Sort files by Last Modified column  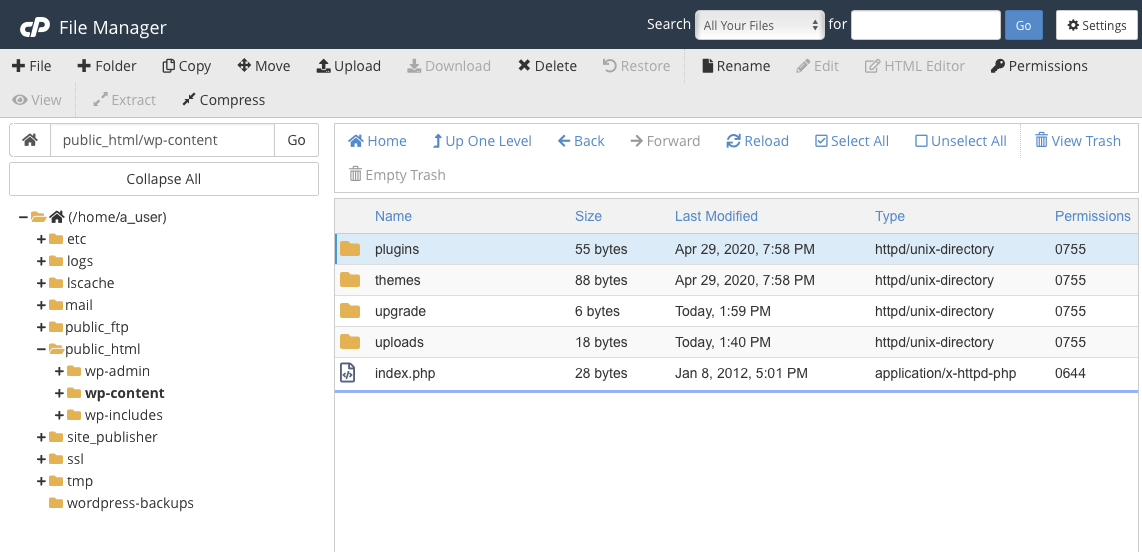[716, 216]
